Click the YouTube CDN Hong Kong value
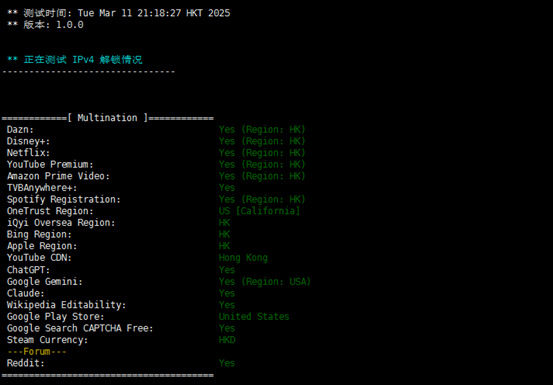Viewport: 553px width, 385px height. [243, 258]
